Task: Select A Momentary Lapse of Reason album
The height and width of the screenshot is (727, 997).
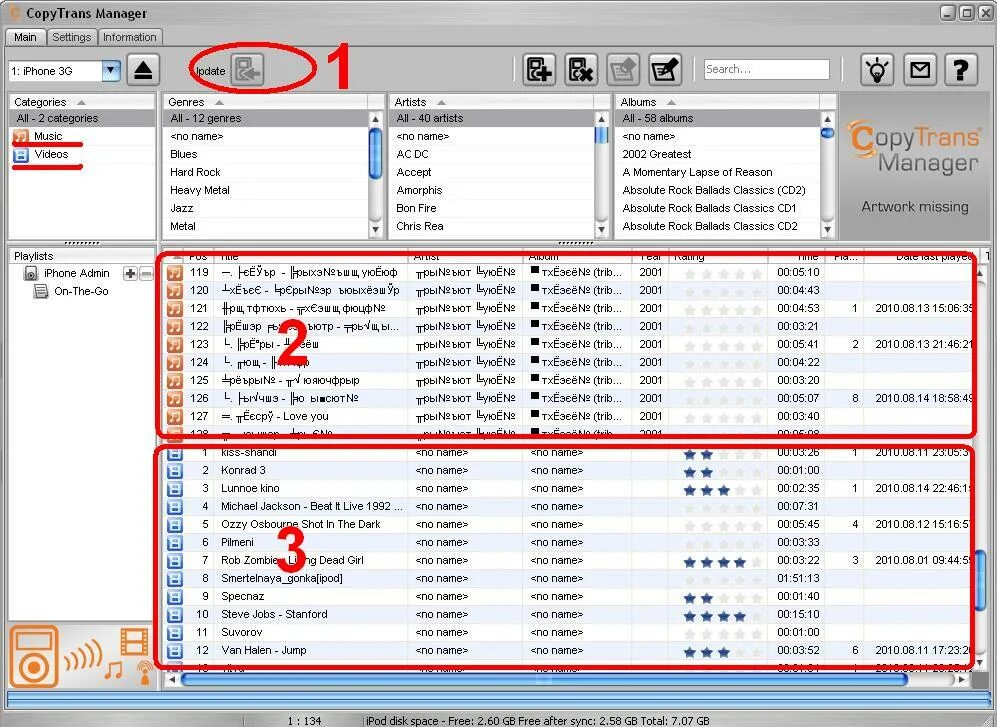Action: (x=718, y=172)
